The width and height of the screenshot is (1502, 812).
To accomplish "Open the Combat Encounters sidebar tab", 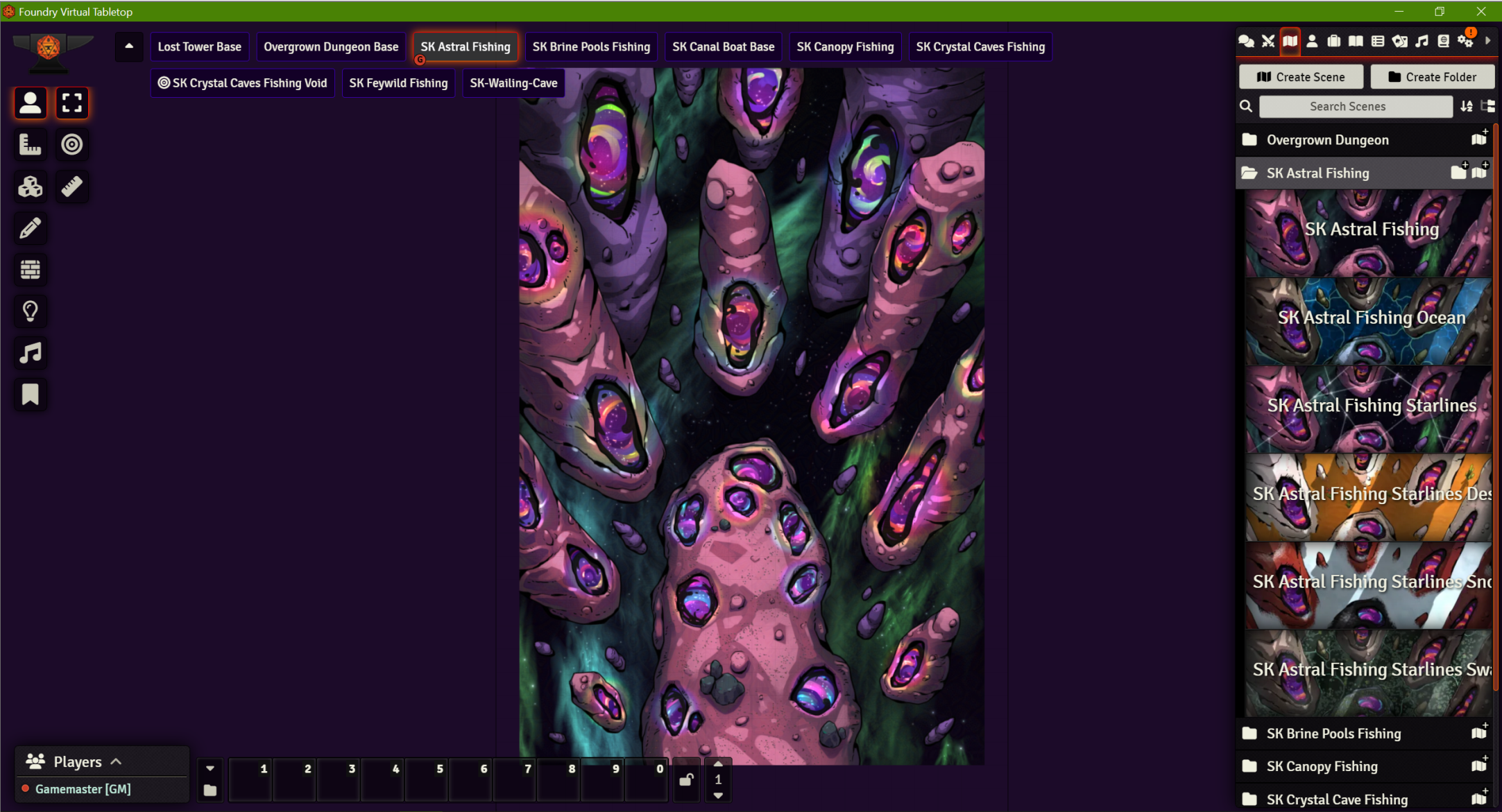I will pyautogui.click(x=1268, y=41).
